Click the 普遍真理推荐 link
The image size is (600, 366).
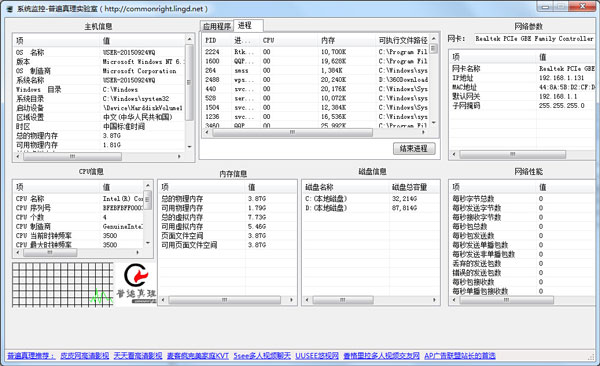pos(31,356)
